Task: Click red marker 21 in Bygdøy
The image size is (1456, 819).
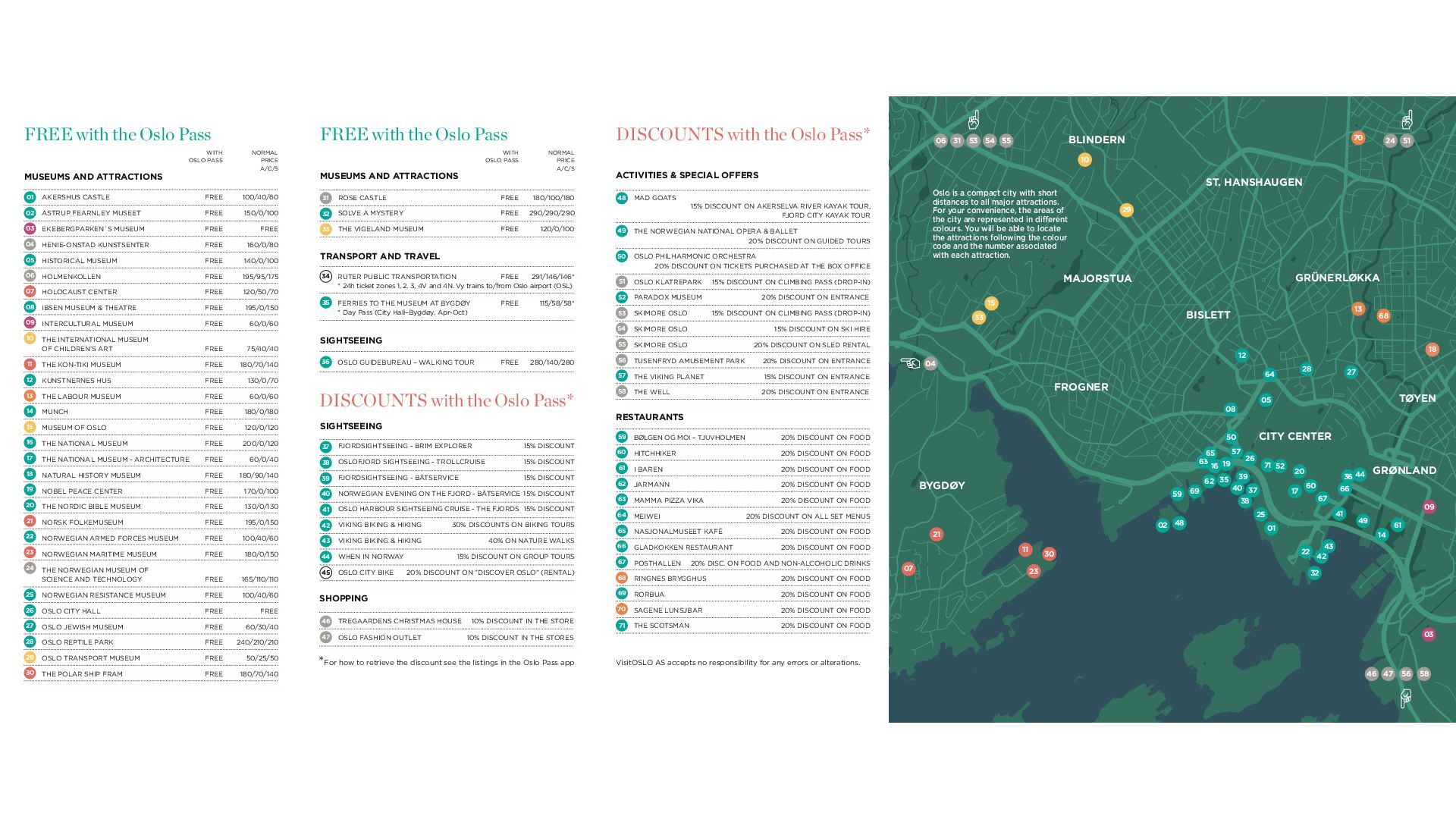Action: point(936,534)
